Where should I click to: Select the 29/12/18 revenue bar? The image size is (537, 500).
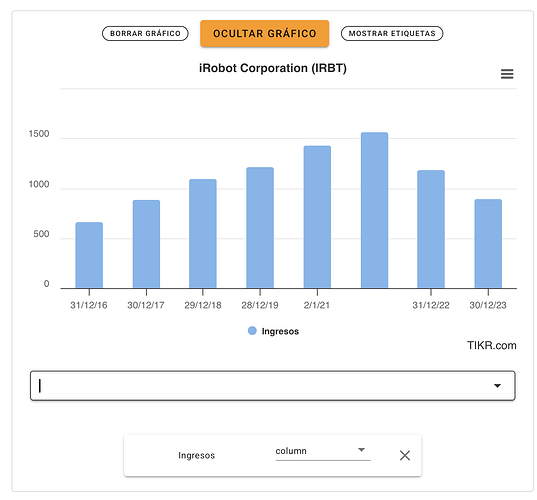203,234
